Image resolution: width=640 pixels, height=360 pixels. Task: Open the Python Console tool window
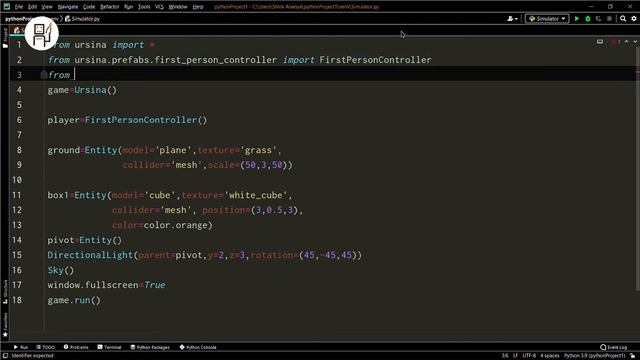pos(198,347)
